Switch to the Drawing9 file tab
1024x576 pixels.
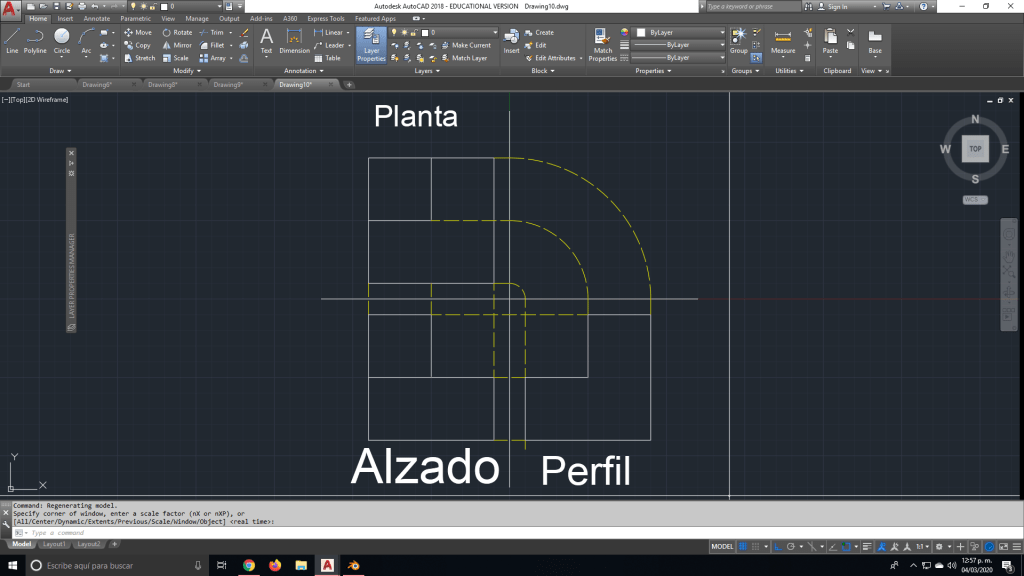[x=227, y=85]
